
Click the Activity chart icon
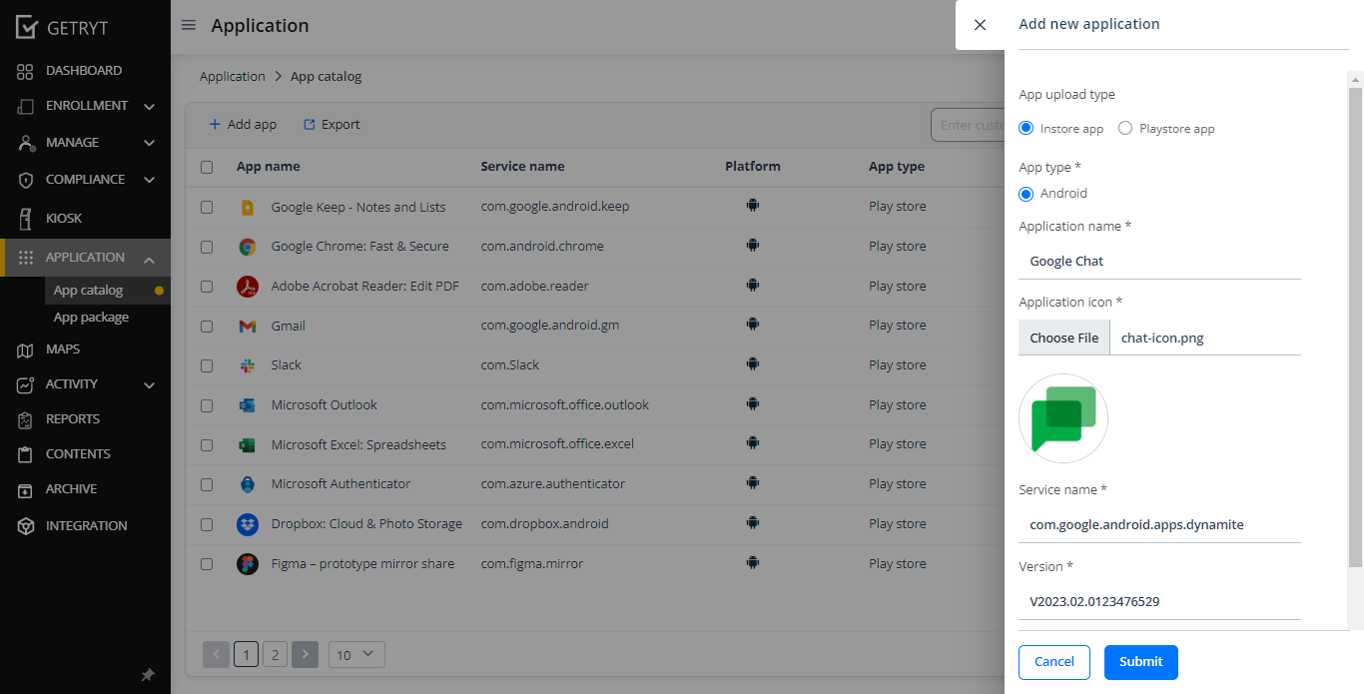click(x=26, y=384)
